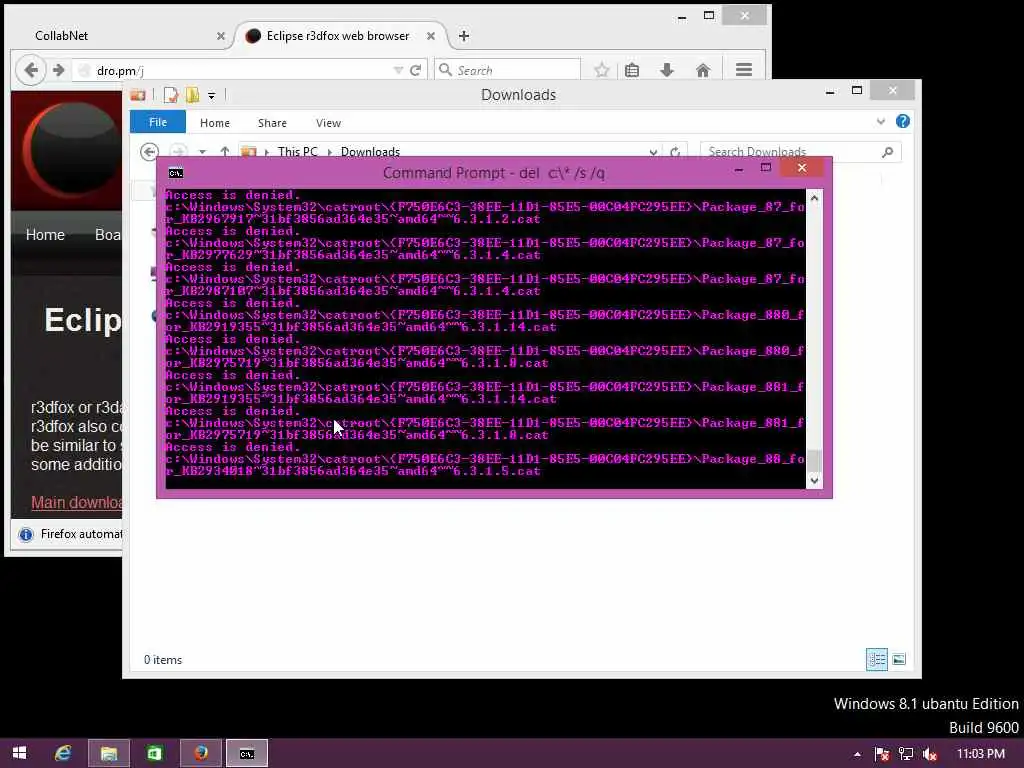Go back in Explorer Downloads window
1024x768 pixels.
tap(150, 152)
